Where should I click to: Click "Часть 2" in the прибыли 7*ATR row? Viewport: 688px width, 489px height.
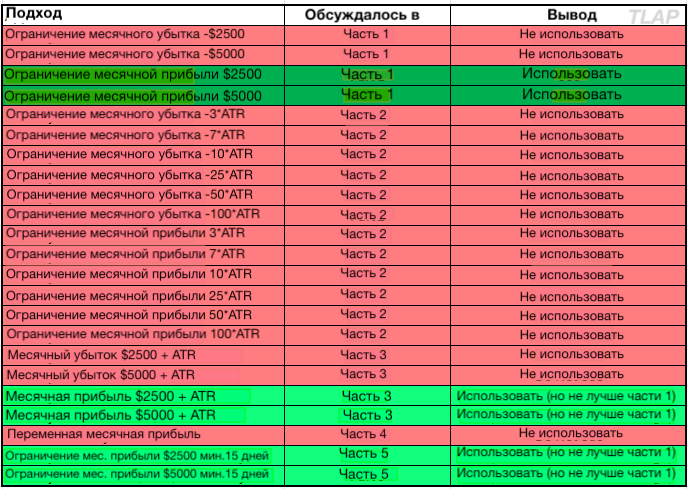363,254
